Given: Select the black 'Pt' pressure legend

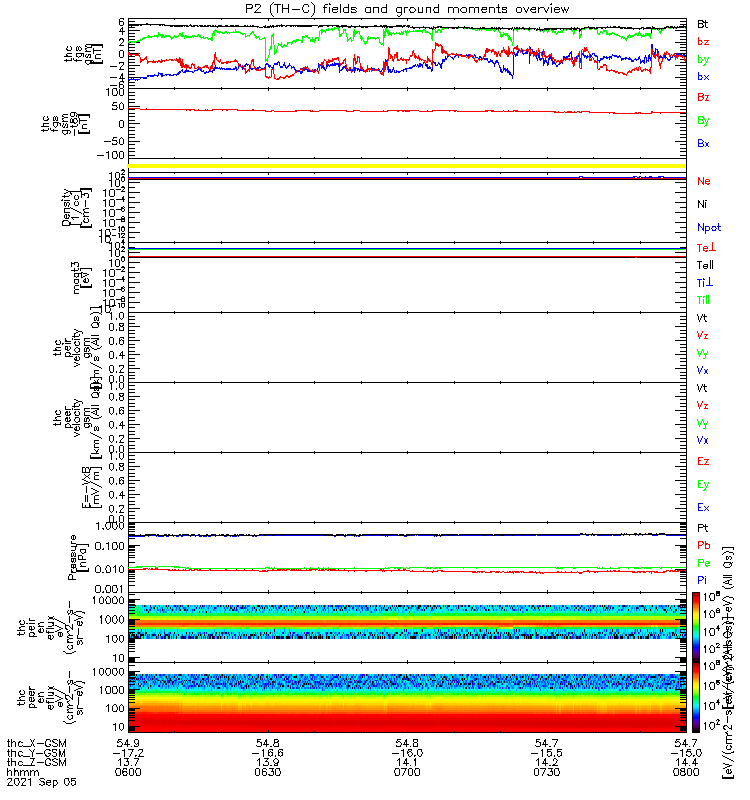Looking at the screenshot, I should coord(703,528).
